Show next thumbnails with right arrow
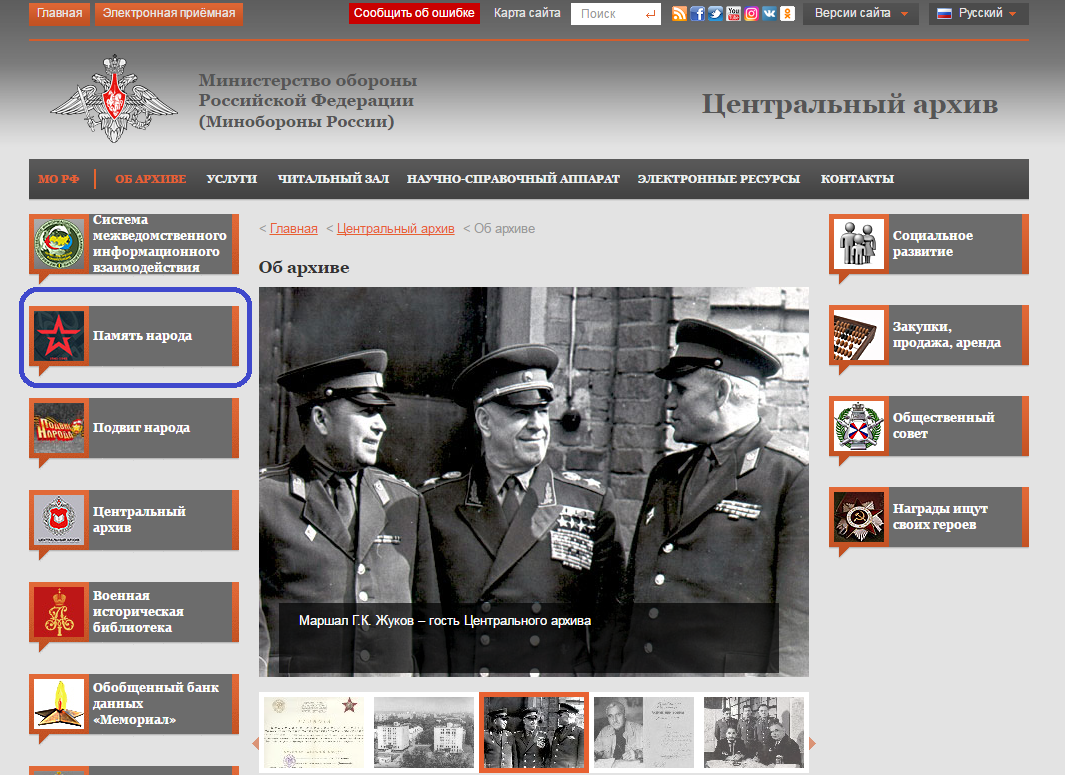 click(812, 744)
